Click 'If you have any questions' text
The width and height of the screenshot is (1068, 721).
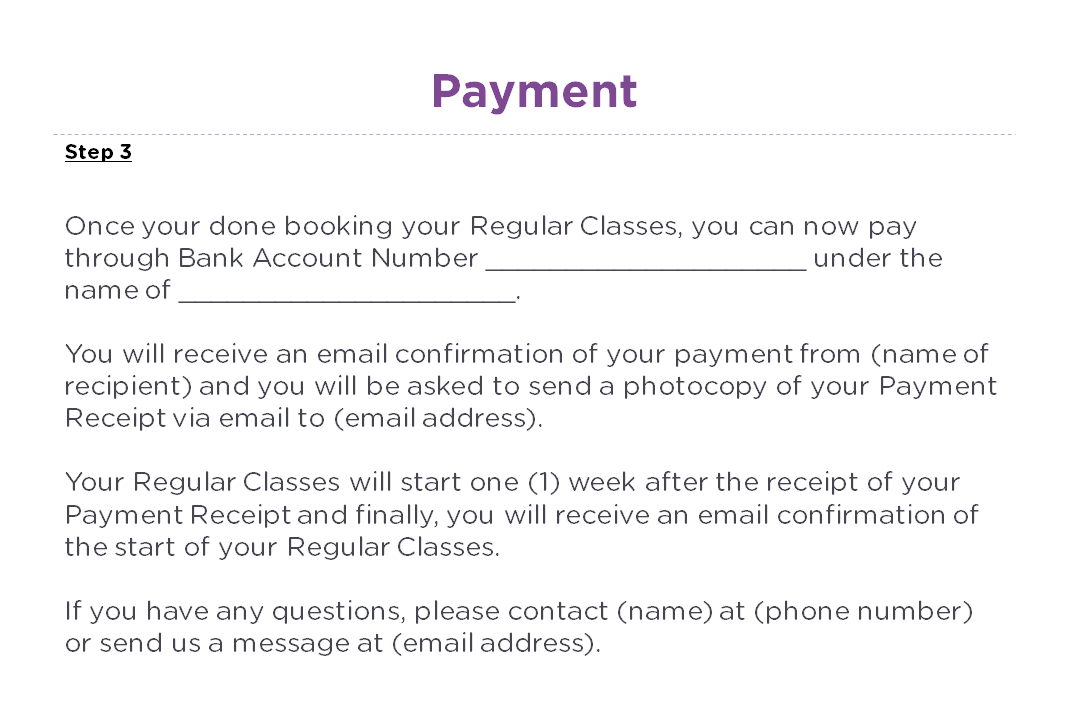point(234,611)
